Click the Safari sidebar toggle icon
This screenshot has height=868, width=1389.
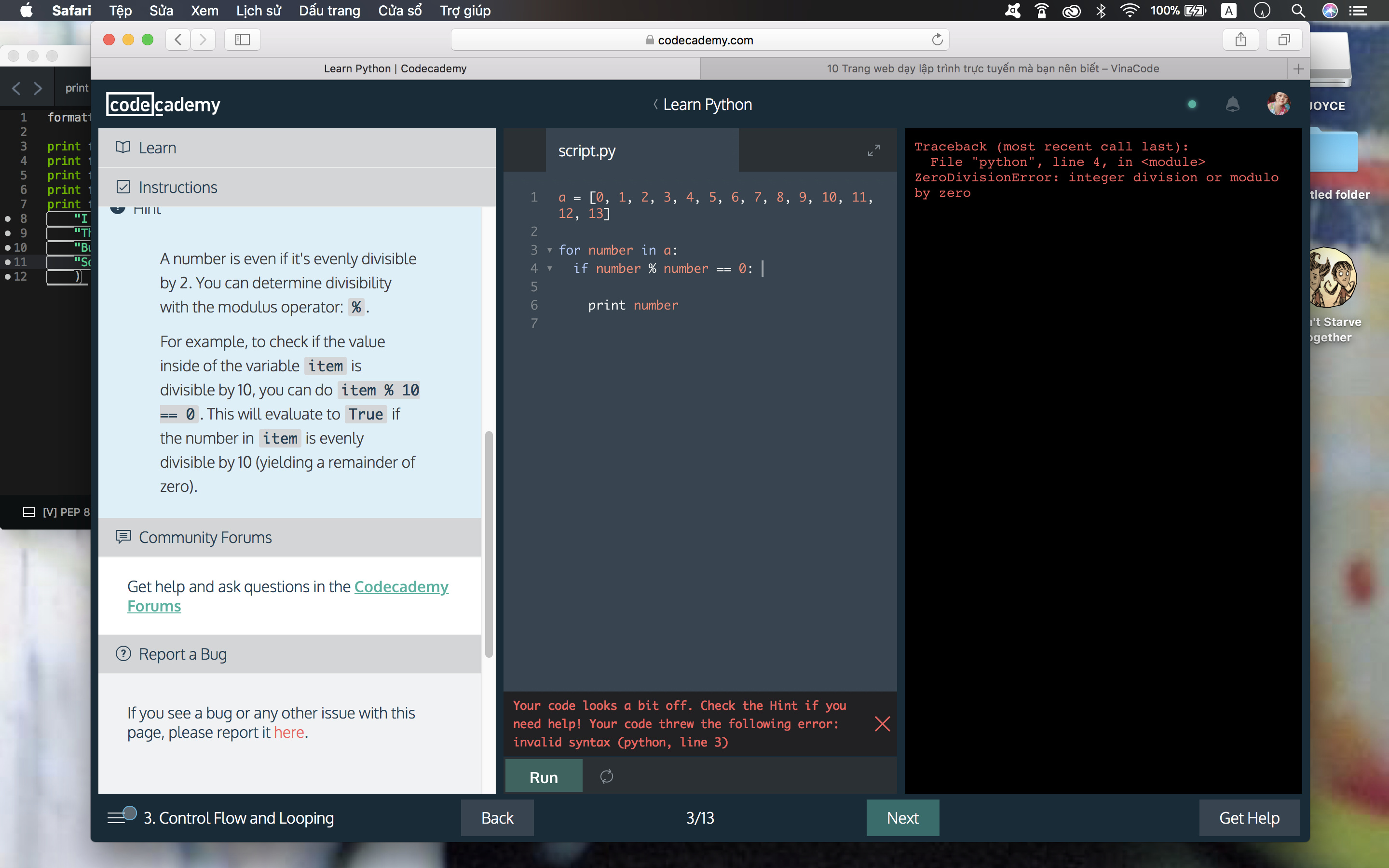(x=242, y=40)
